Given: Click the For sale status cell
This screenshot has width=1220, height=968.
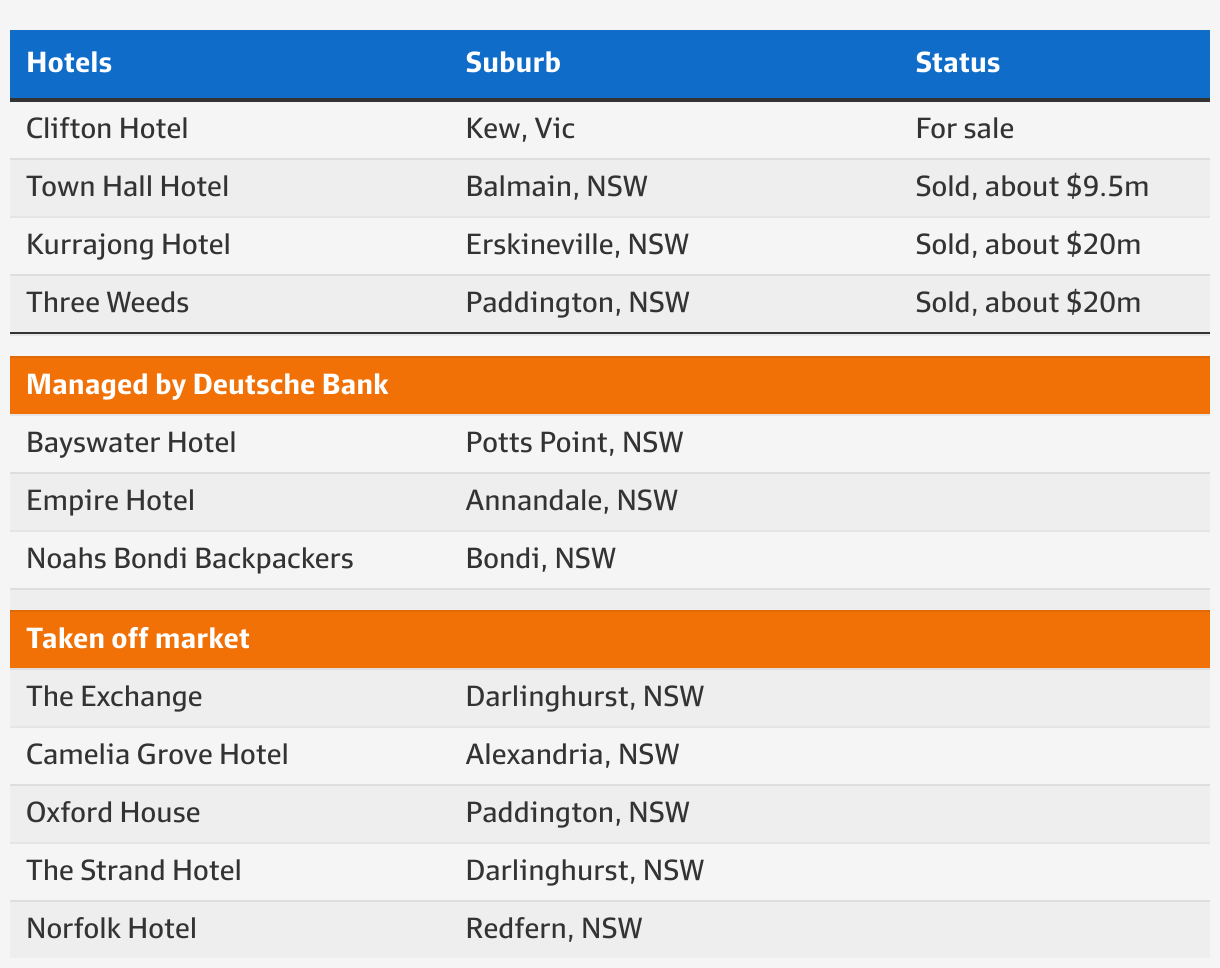Looking at the screenshot, I should (x=964, y=129).
